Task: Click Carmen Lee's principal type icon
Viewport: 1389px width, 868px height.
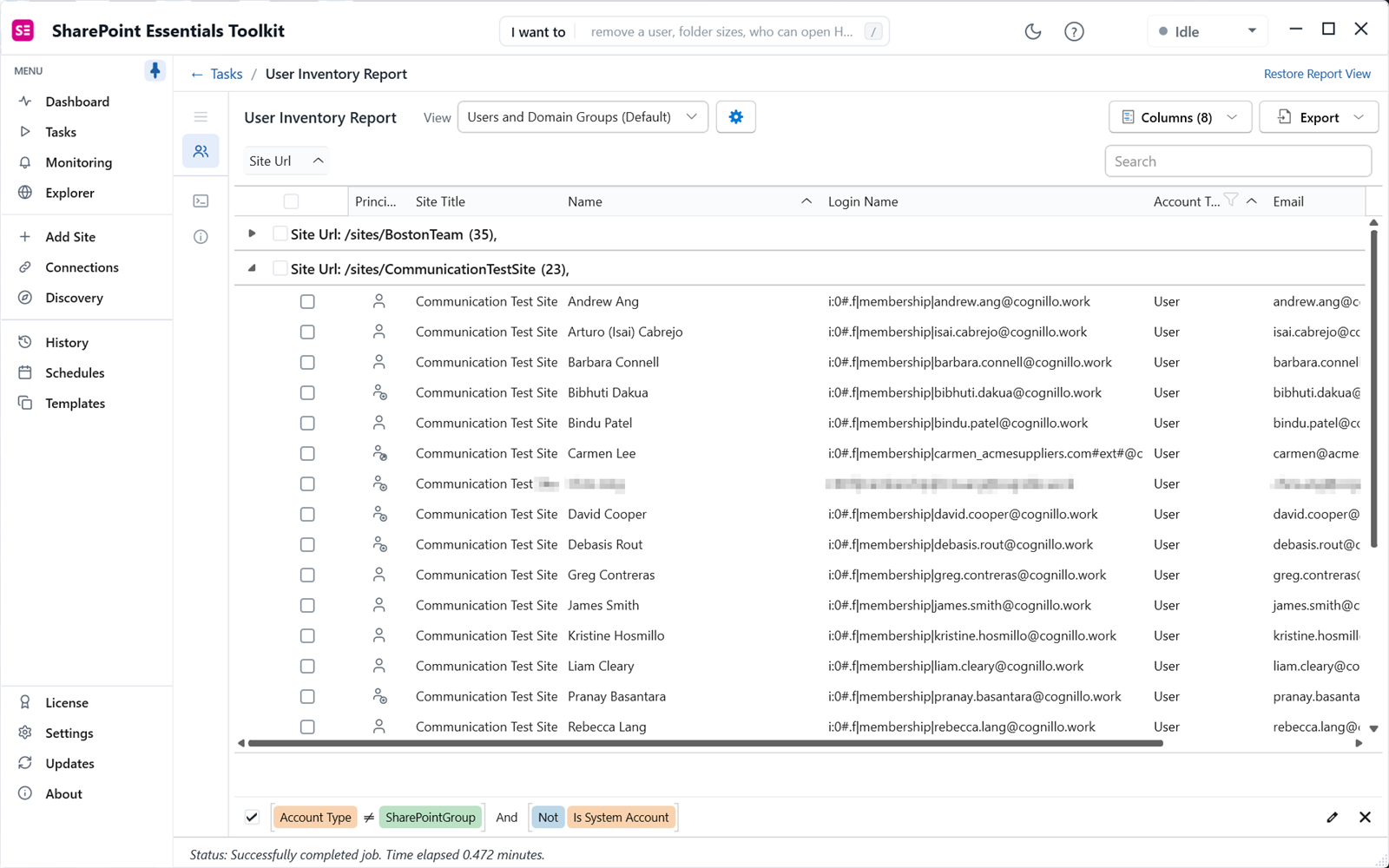Action: (x=379, y=453)
